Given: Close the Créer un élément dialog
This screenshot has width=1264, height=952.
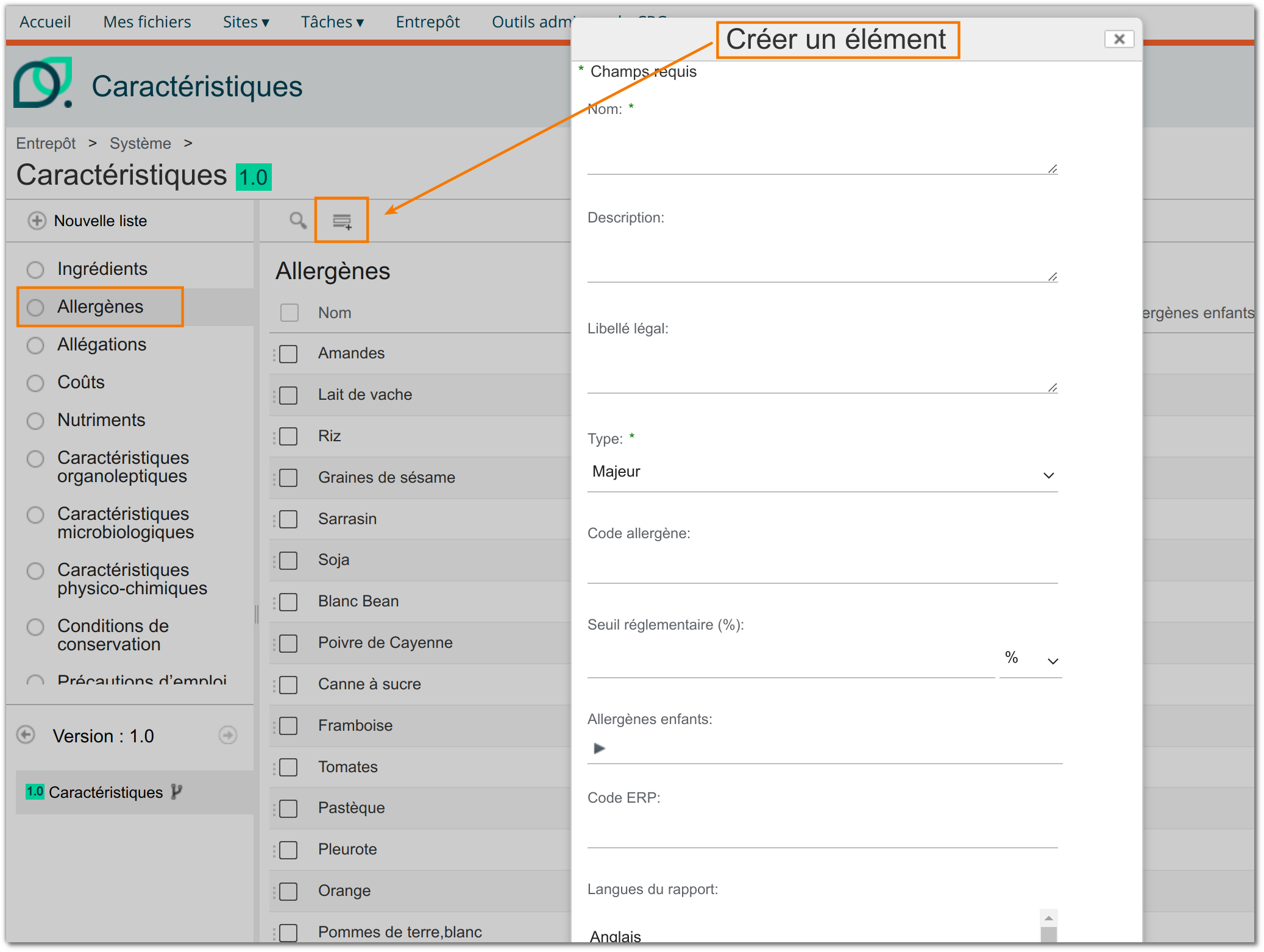Looking at the screenshot, I should [x=1119, y=39].
